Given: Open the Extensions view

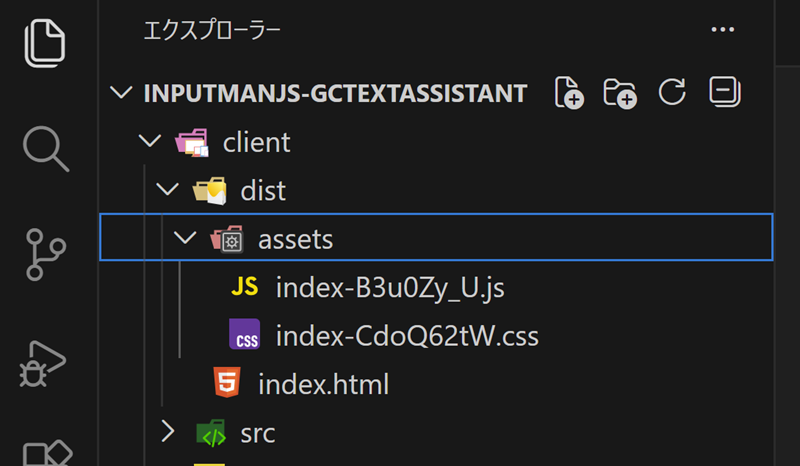Looking at the screenshot, I should click(x=47, y=453).
